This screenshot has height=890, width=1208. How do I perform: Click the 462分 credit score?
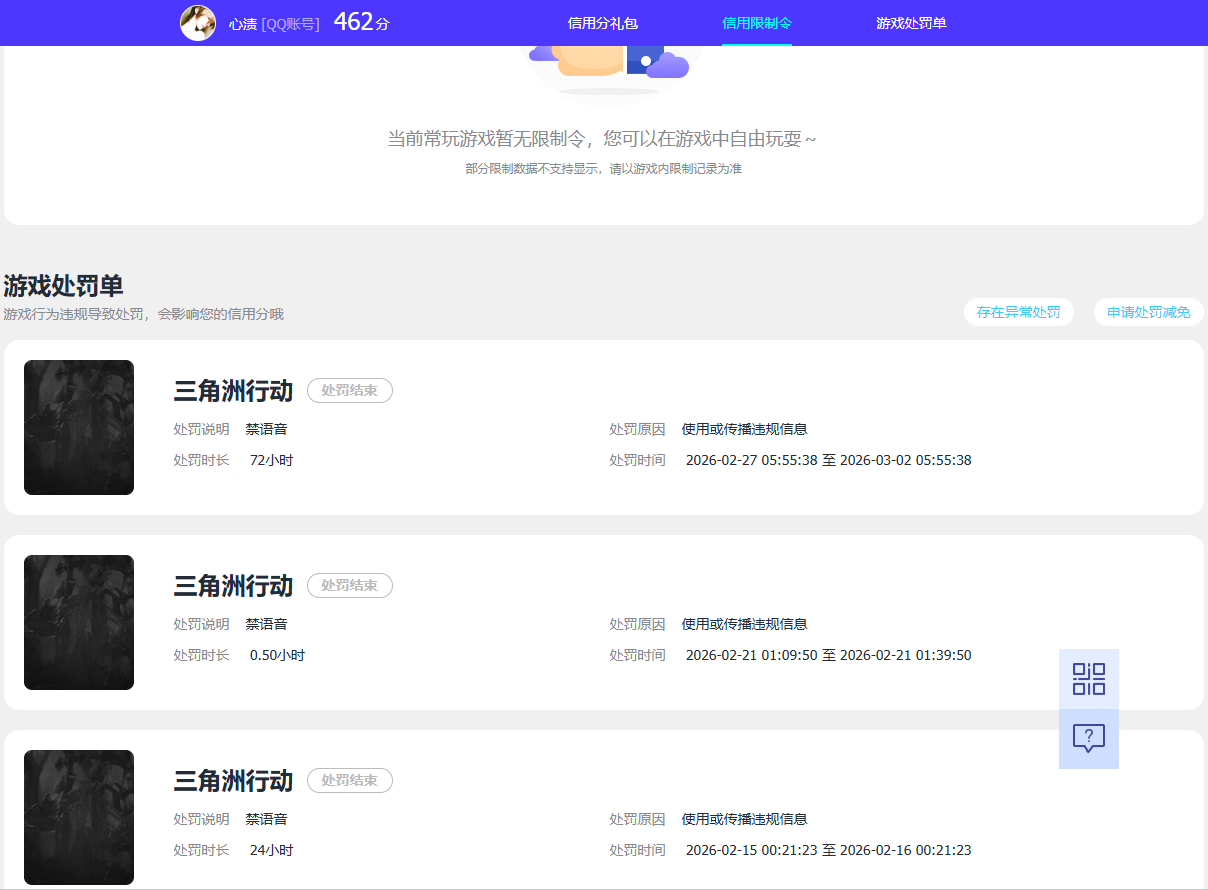coord(361,22)
